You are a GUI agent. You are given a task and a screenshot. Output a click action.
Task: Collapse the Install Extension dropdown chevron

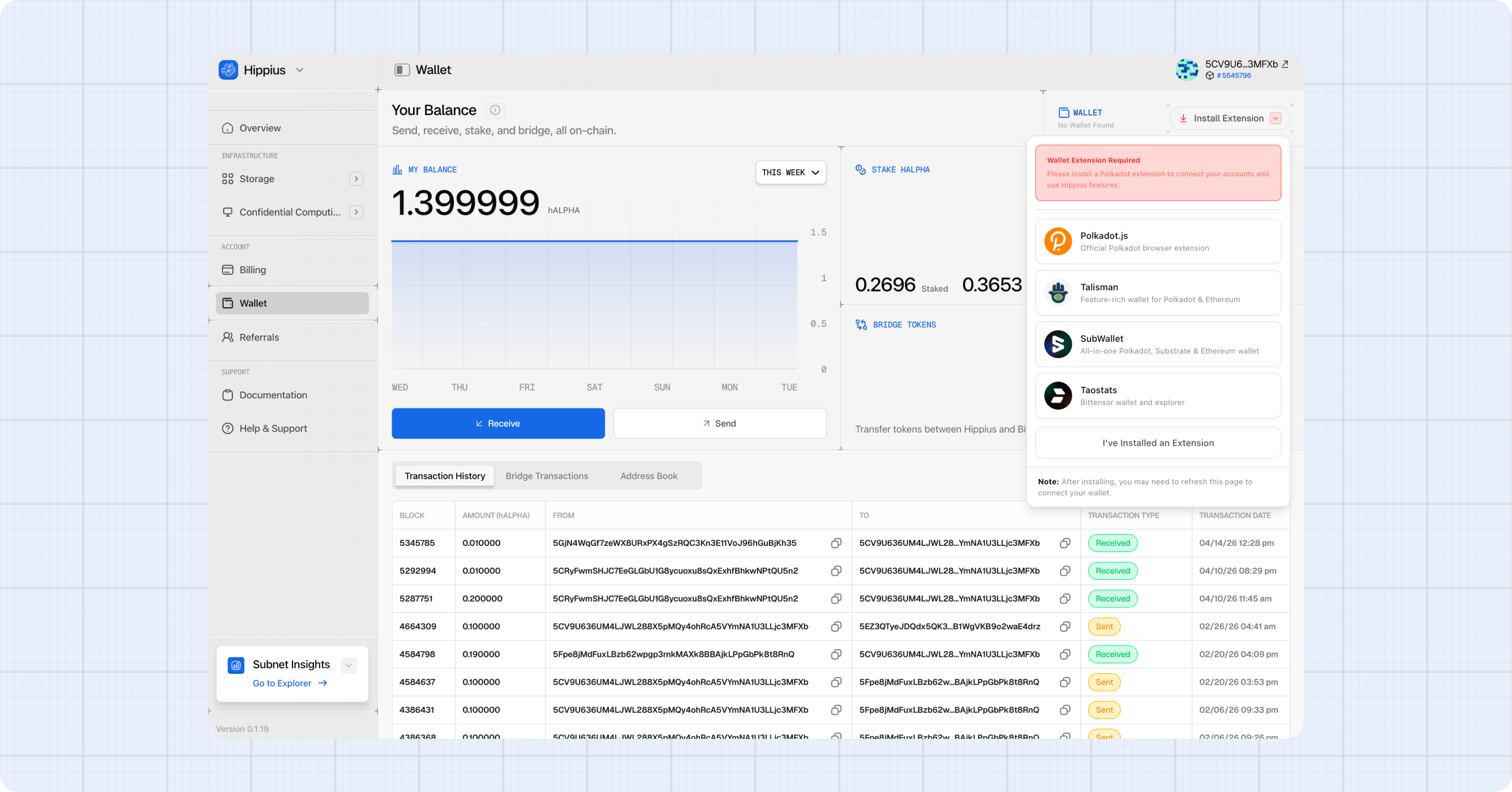point(1275,118)
